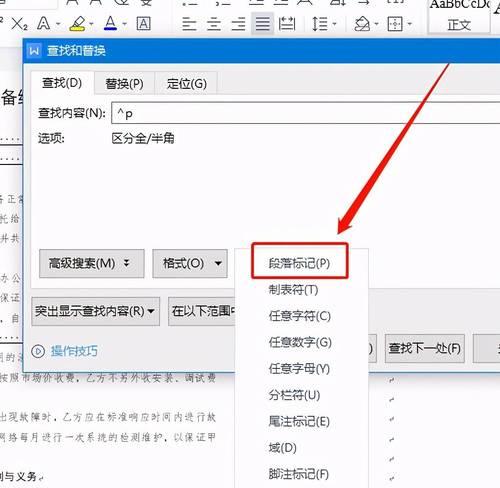The width and height of the screenshot is (500, 488).
Task: Switch to the 定位(G) tab
Action: [x=187, y=83]
